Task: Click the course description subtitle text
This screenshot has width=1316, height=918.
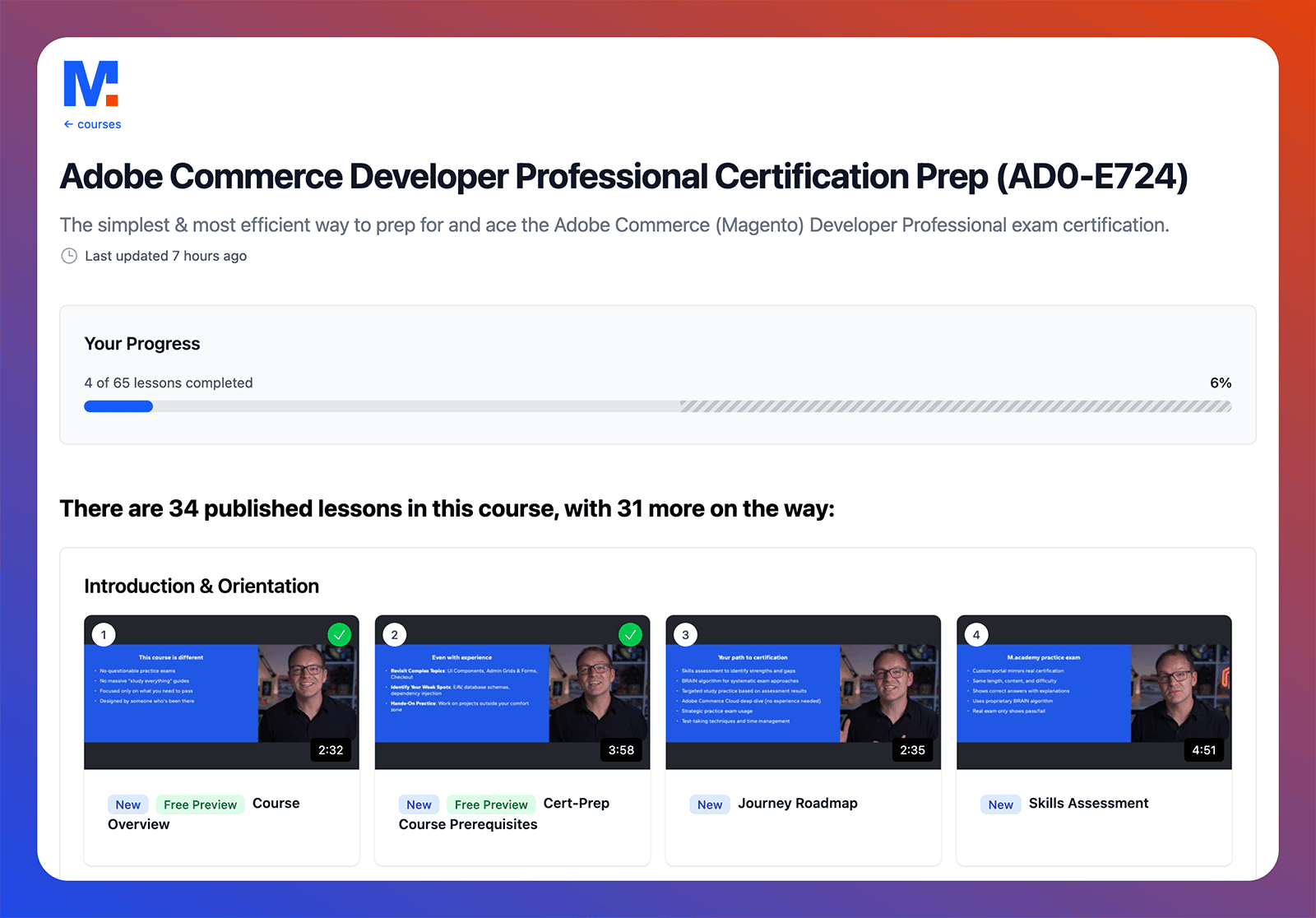Action: 614,225
